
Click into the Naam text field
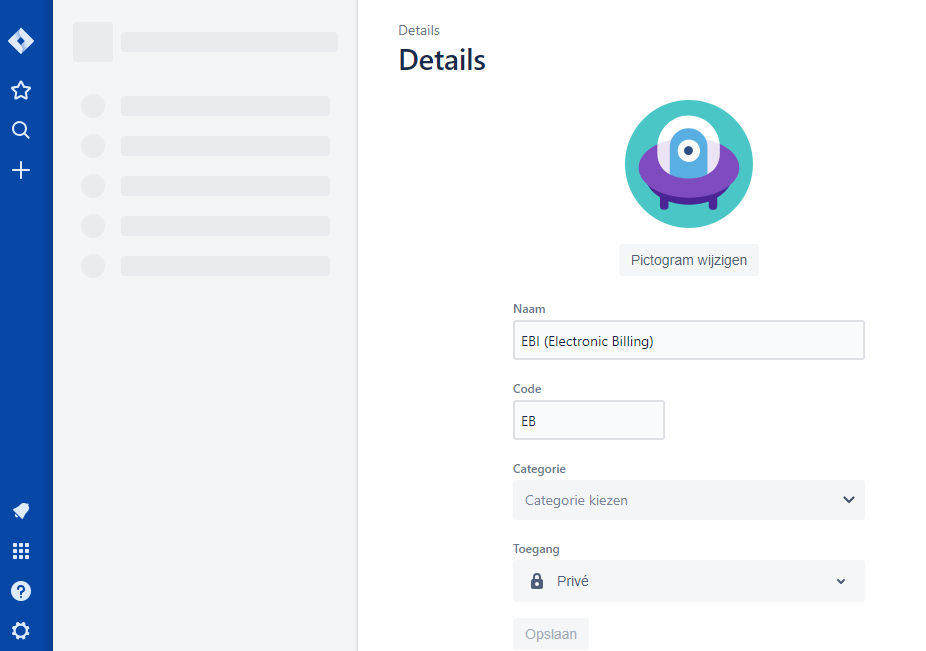688,341
